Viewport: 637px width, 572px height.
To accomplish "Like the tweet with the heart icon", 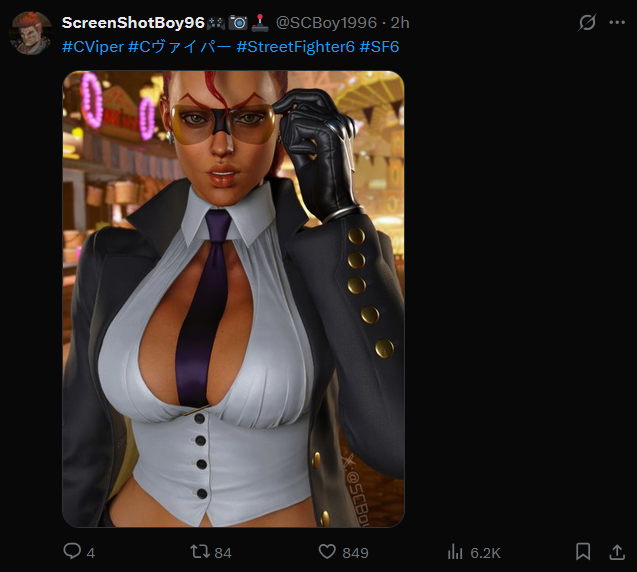I will [x=327, y=552].
